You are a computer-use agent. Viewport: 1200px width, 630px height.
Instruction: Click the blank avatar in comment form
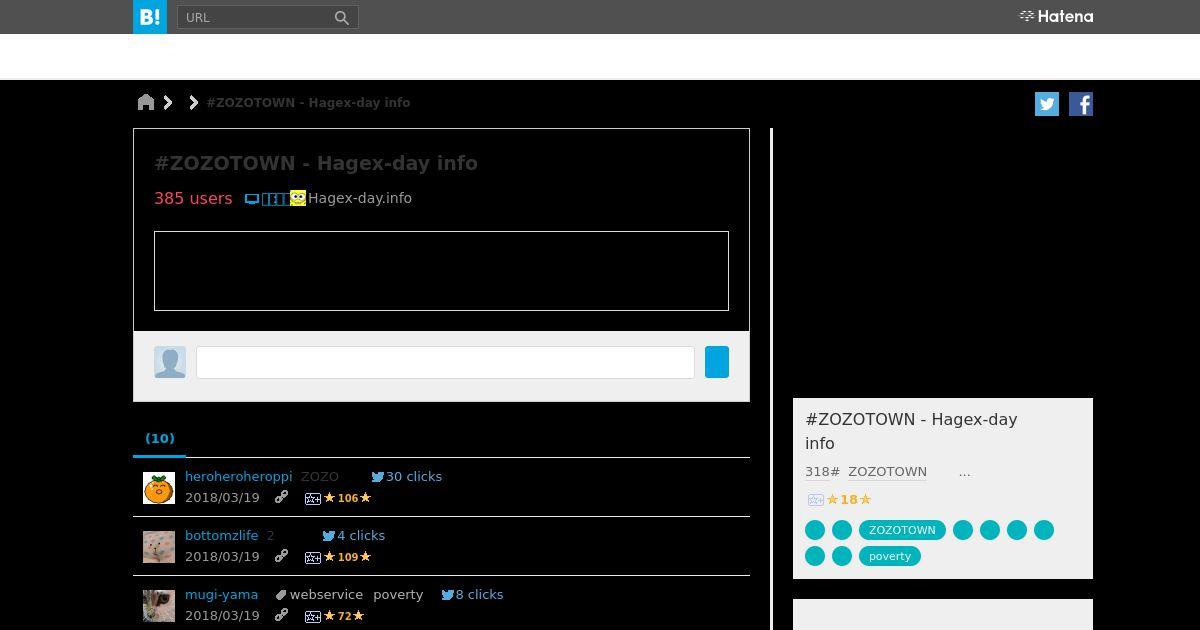tap(170, 362)
